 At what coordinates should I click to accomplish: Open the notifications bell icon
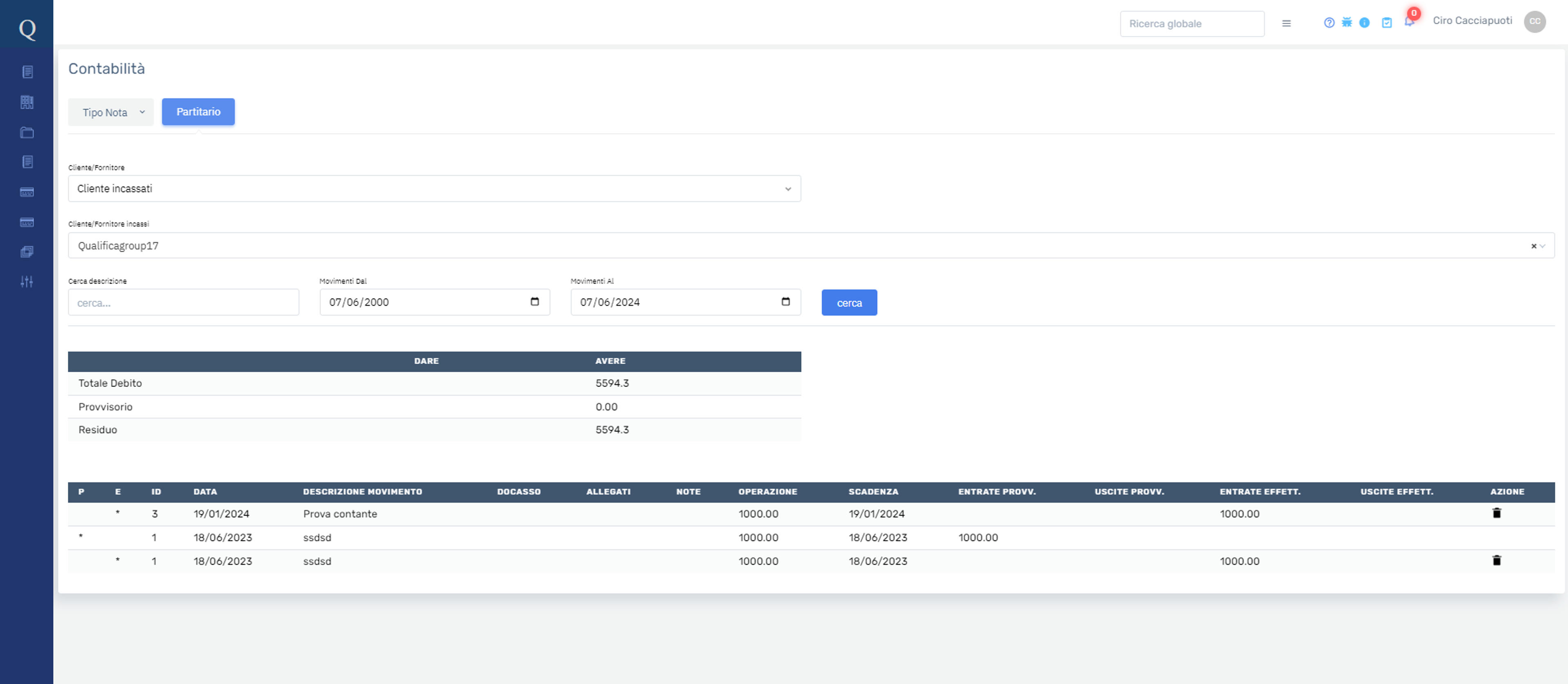[x=1409, y=21]
